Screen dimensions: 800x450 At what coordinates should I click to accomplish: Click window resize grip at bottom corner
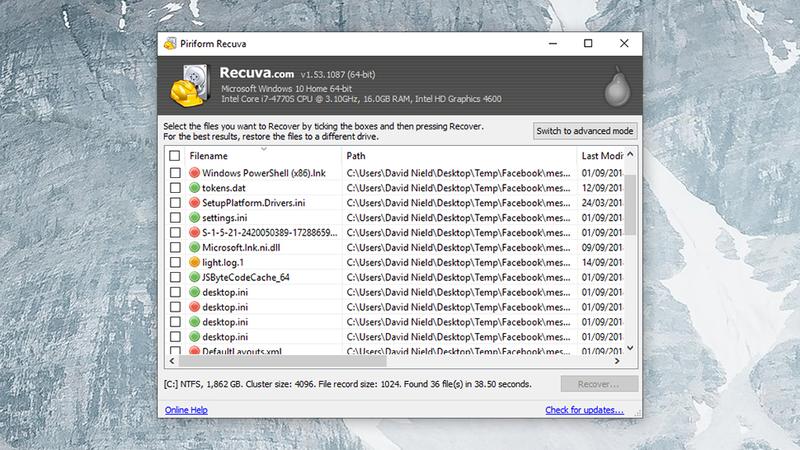click(x=637, y=413)
